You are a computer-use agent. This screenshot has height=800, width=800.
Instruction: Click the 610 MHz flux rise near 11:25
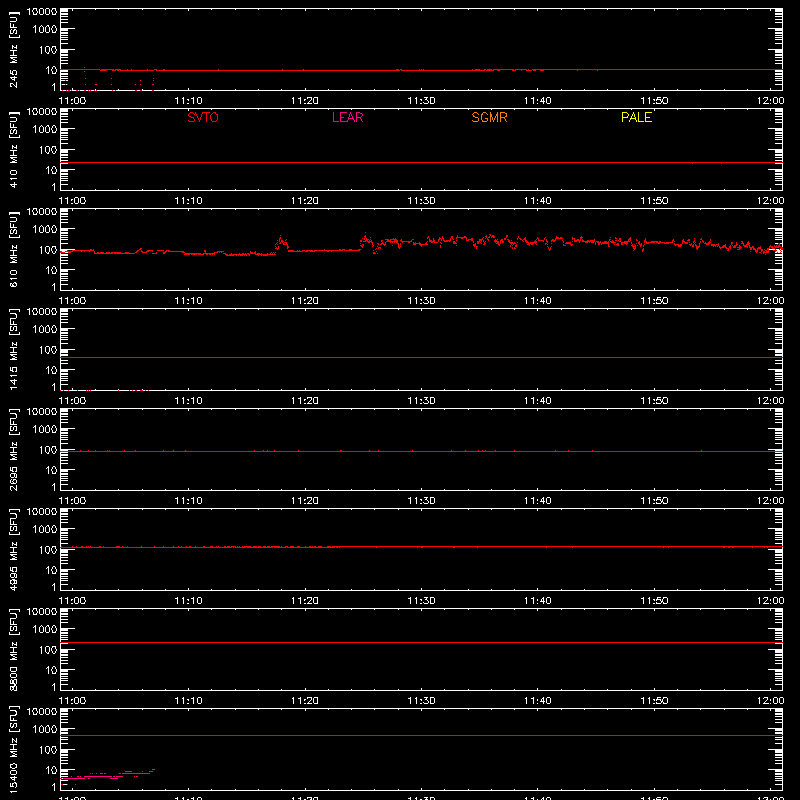pyautogui.click(x=366, y=240)
